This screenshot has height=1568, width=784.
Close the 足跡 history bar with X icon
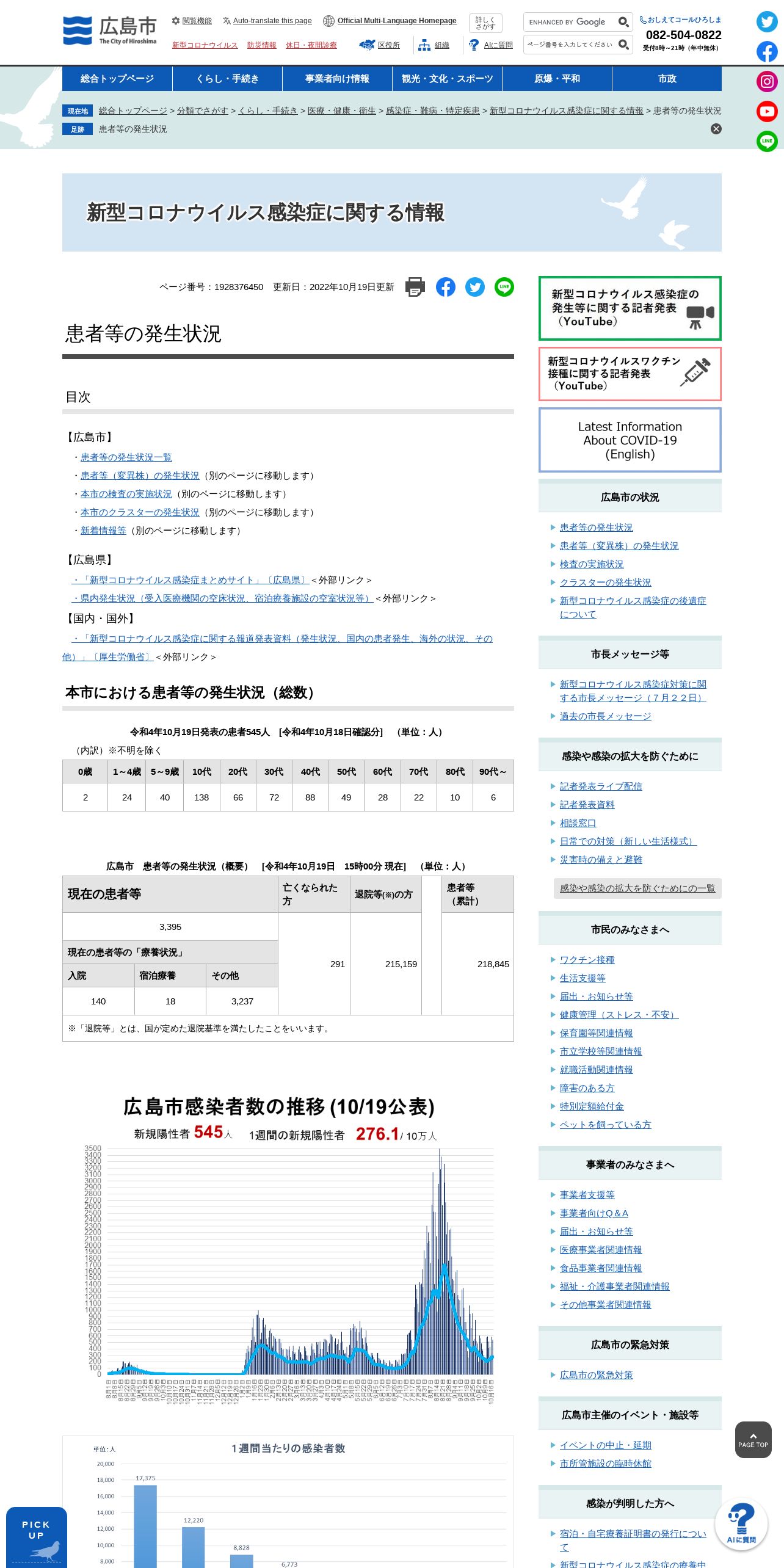[x=716, y=129]
